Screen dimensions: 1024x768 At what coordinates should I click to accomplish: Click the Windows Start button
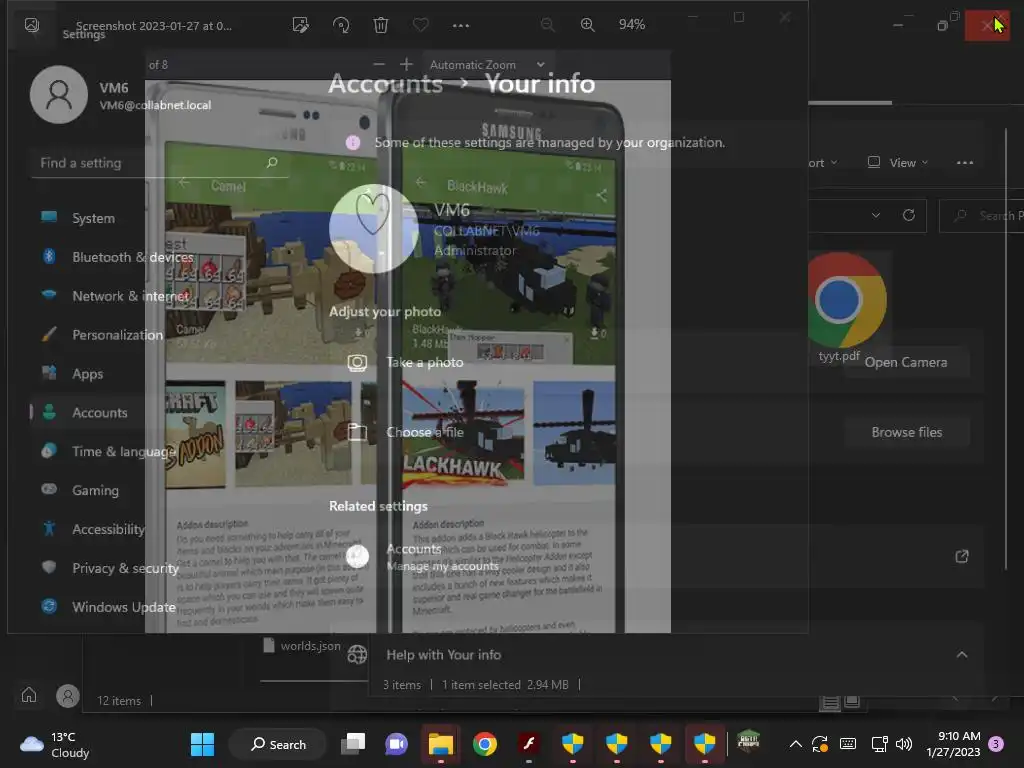[202, 744]
